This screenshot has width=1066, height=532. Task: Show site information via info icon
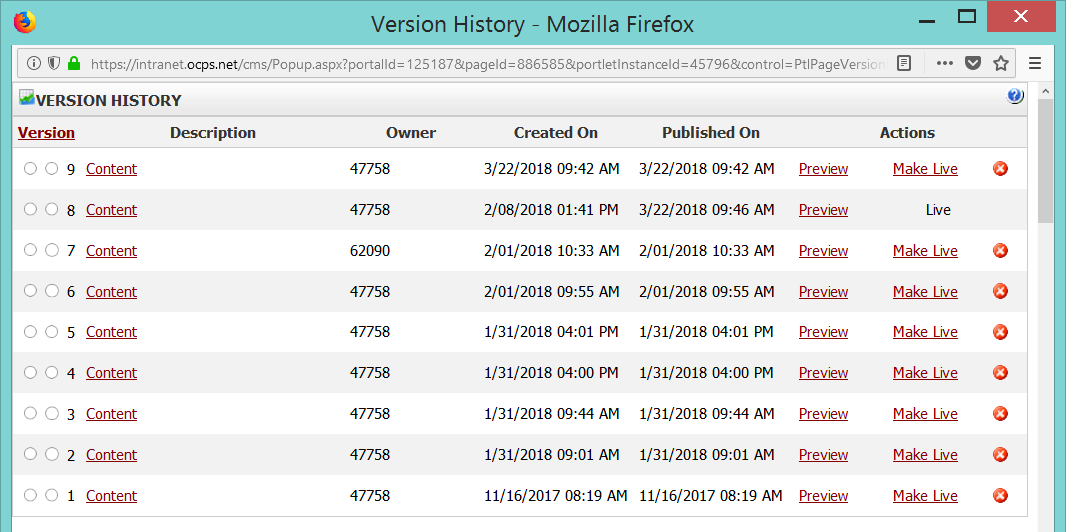(x=34, y=63)
